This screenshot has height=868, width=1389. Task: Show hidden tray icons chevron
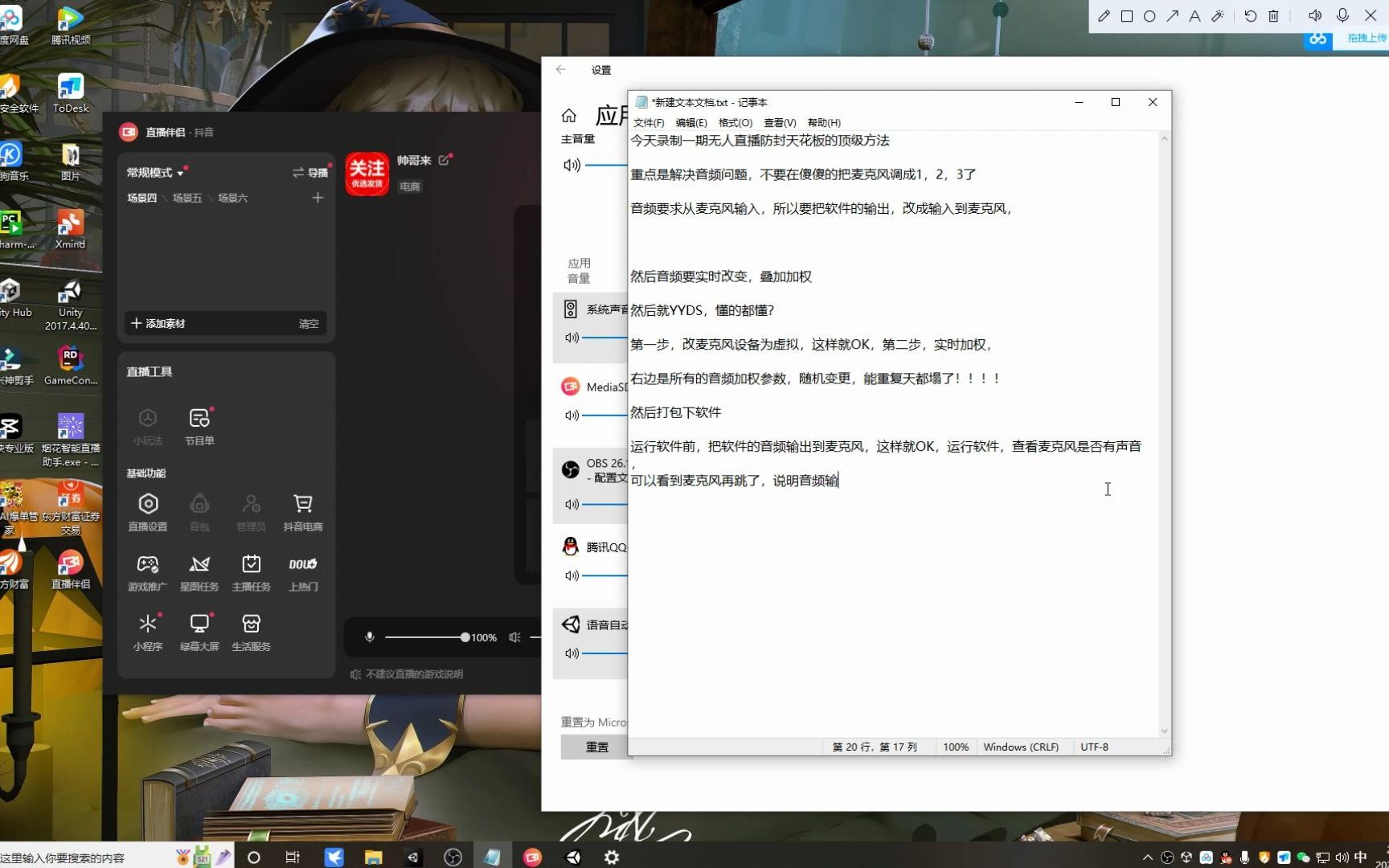[1147, 858]
